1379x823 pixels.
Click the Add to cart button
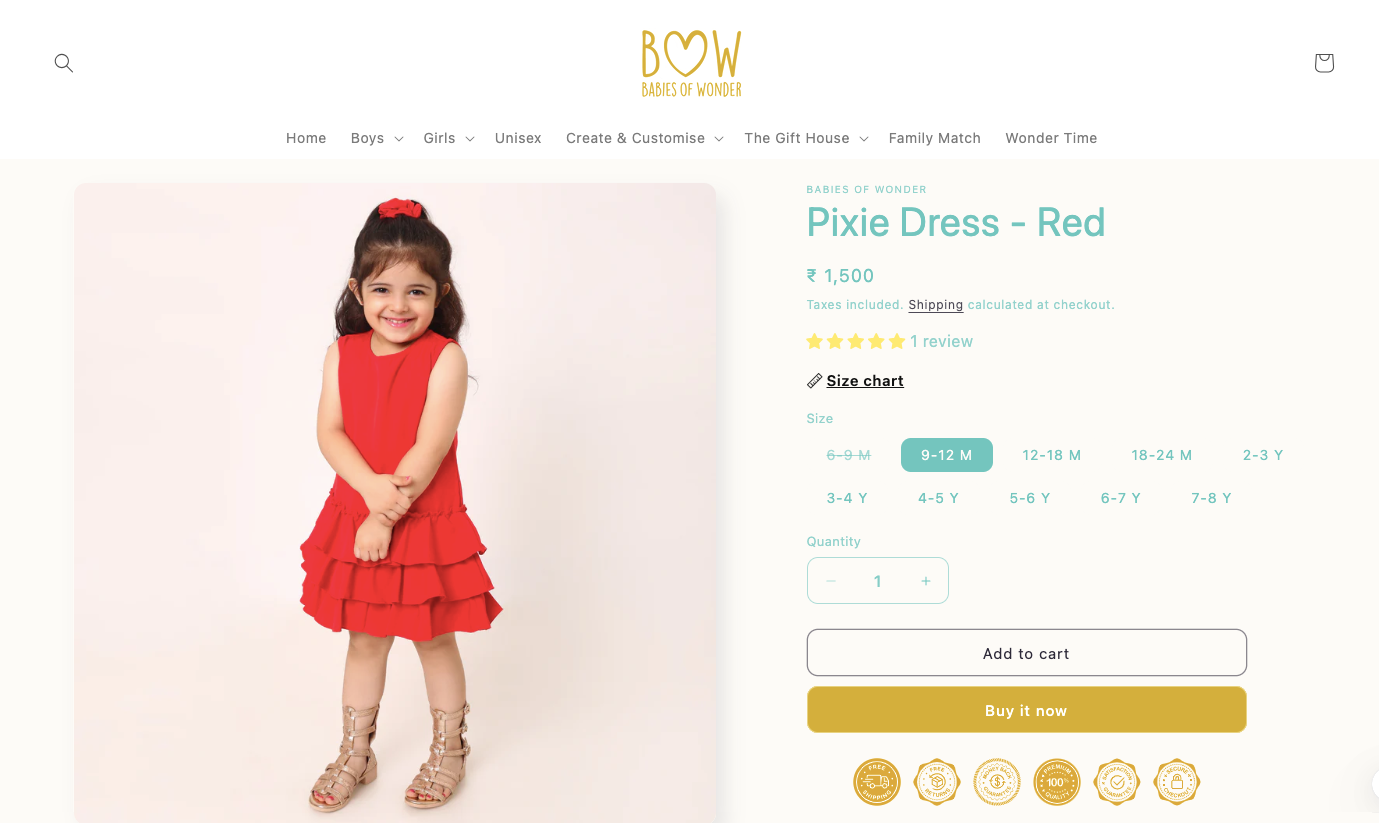[x=1027, y=653]
